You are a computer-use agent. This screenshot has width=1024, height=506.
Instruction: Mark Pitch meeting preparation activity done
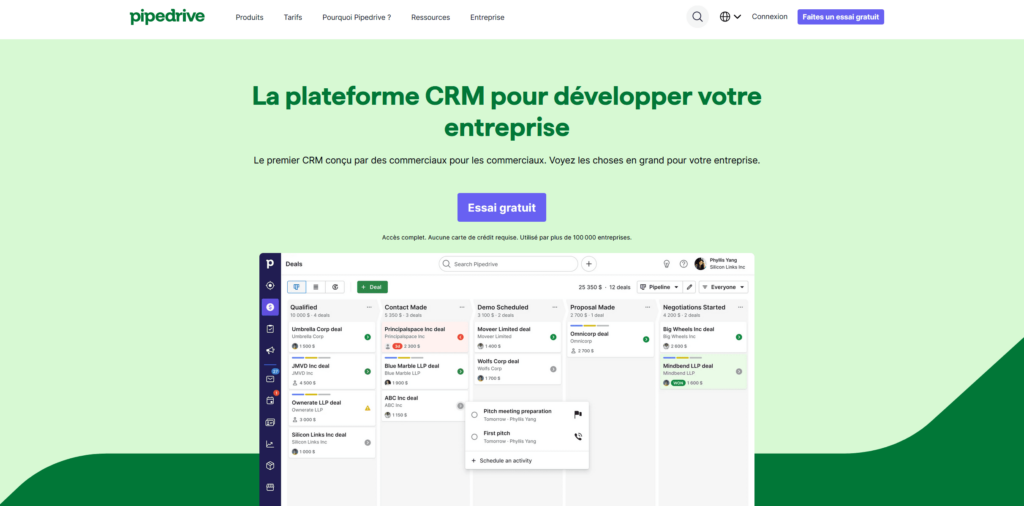coord(474,415)
